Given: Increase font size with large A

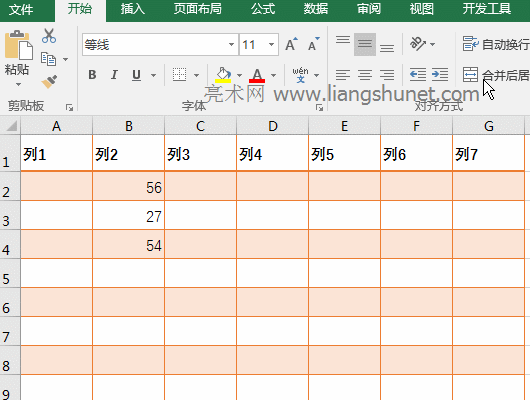Looking at the screenshot, I should 291,44.
